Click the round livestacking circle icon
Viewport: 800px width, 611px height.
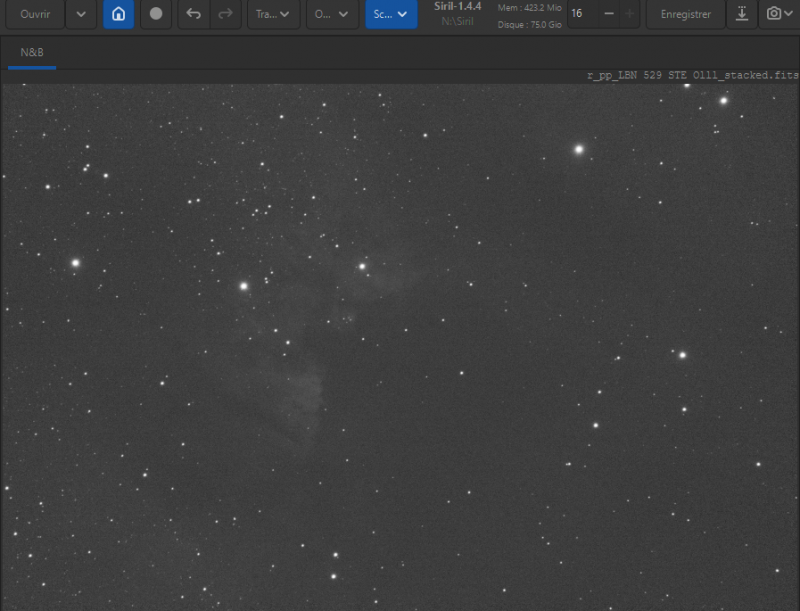coord(156,14)
